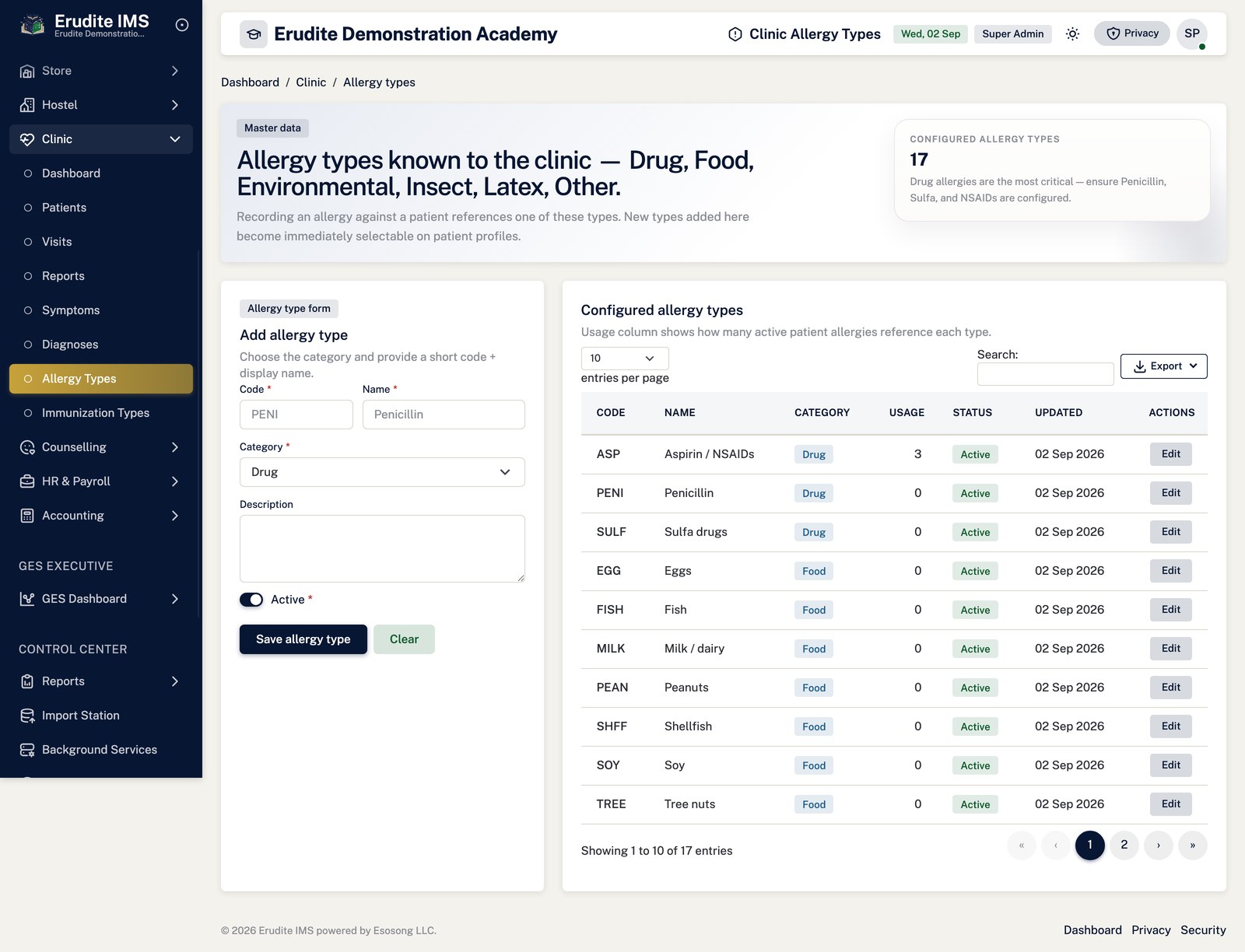
Task: Click the Save allergy type button
Action: point(303,639)
